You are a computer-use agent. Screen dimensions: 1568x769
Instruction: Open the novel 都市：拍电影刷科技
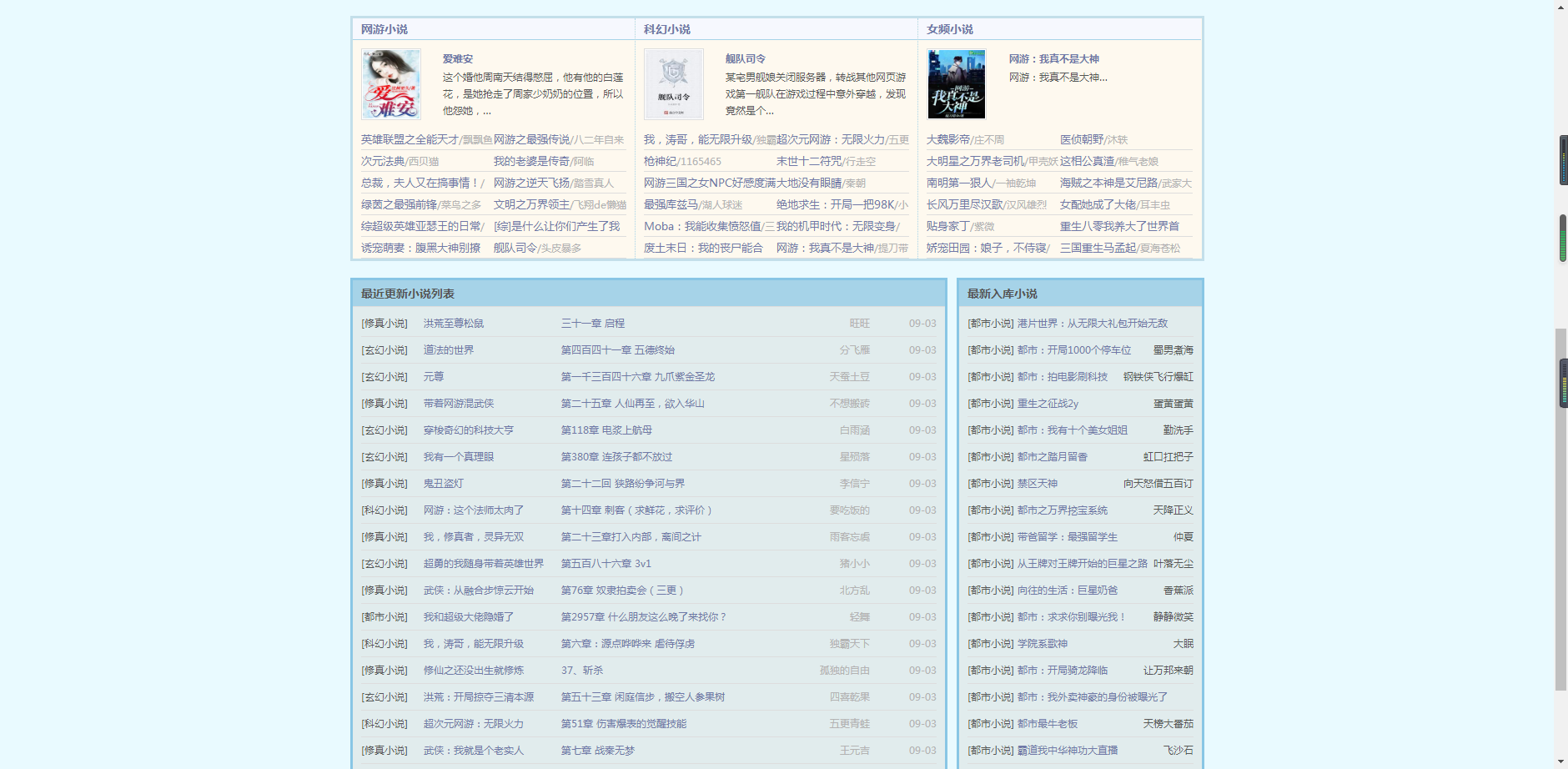click(1063, 377)
